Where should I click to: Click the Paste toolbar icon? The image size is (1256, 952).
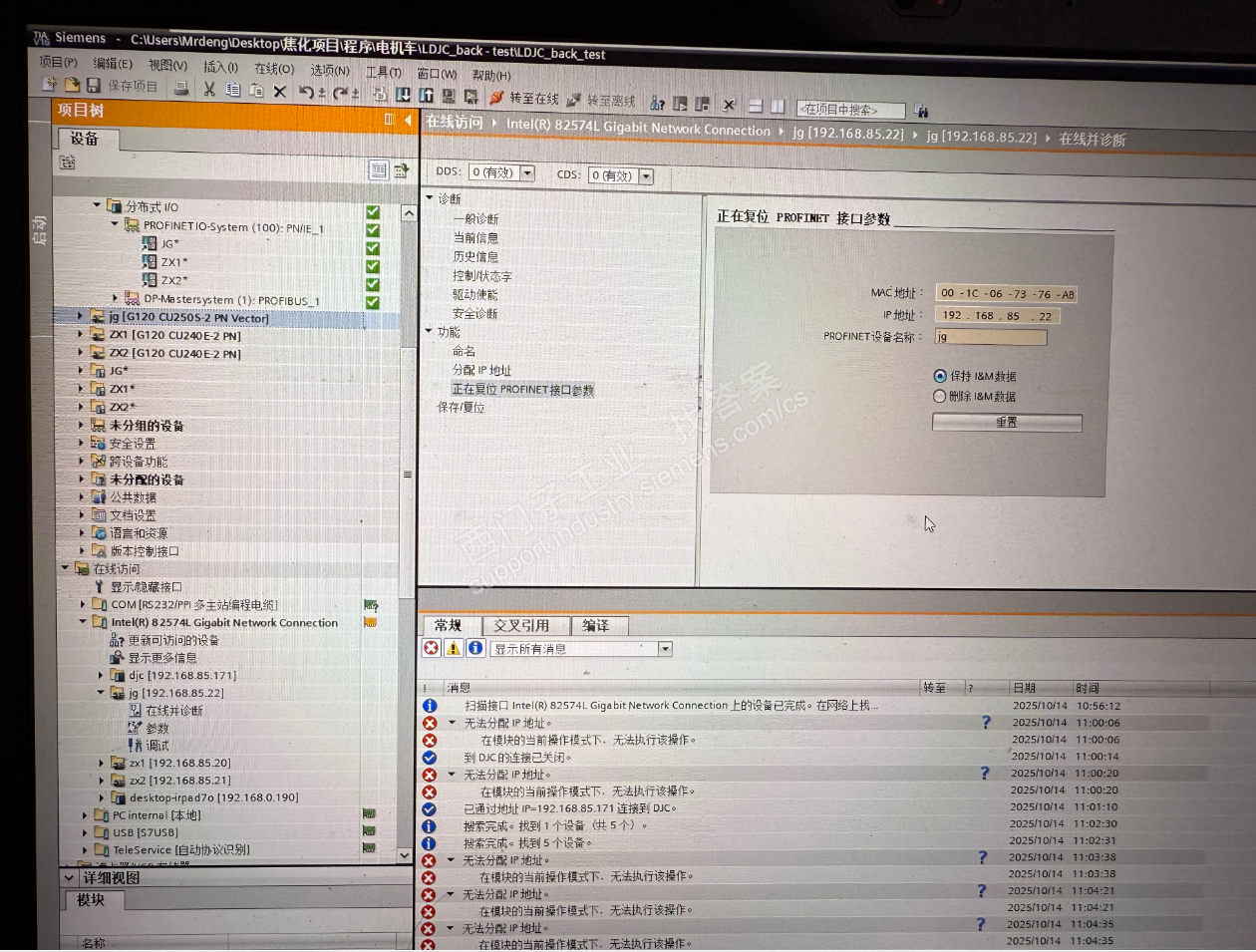point(256,91)
